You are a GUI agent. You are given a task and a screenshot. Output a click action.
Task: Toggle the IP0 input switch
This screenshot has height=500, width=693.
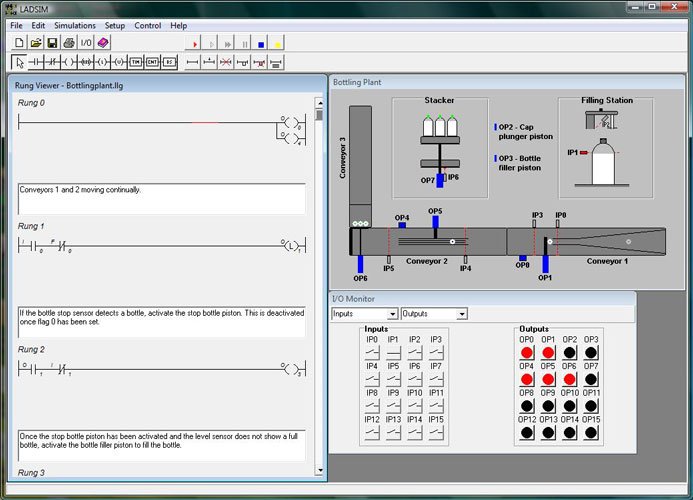click(372, 353)
